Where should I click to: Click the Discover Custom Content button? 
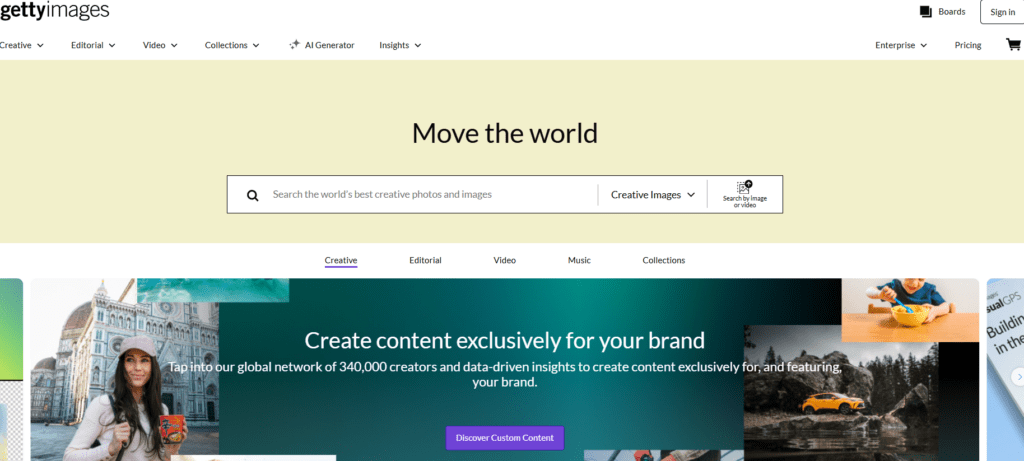[505, 438]
